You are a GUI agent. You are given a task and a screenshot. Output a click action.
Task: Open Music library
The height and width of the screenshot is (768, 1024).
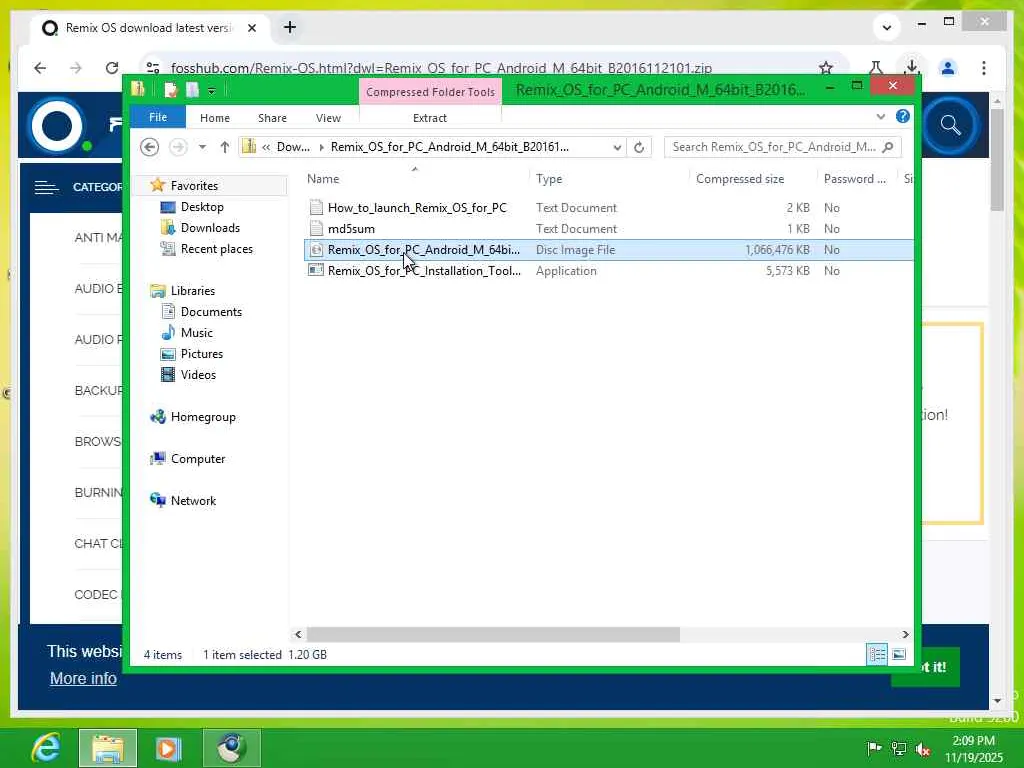(x=197, y=332)
